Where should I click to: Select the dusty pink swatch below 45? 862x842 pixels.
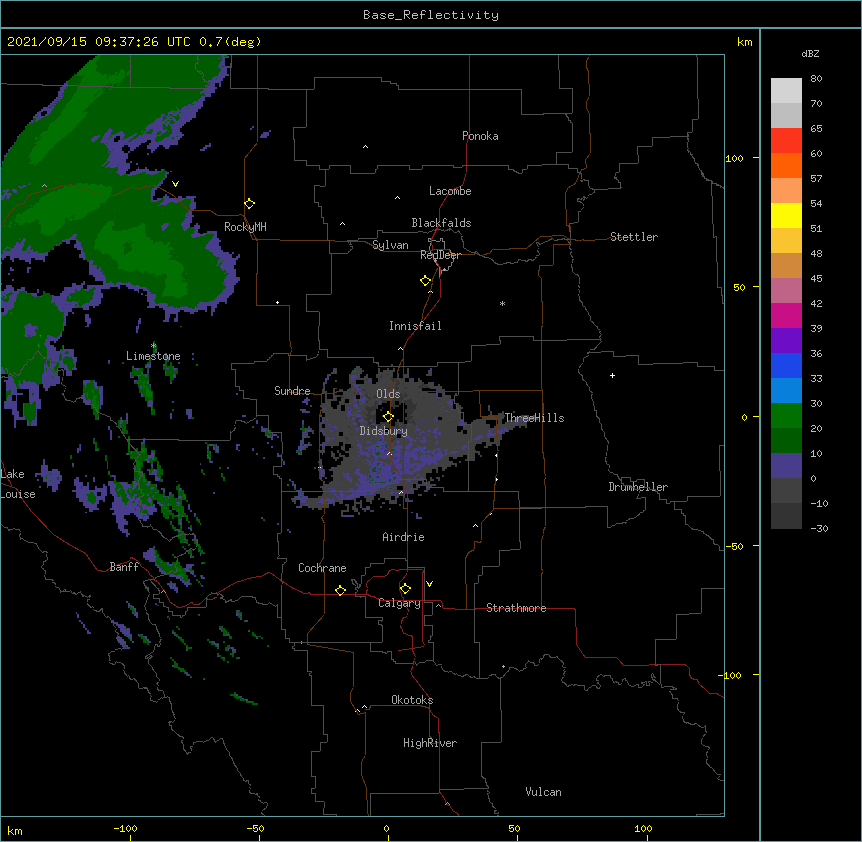[786, 291]
